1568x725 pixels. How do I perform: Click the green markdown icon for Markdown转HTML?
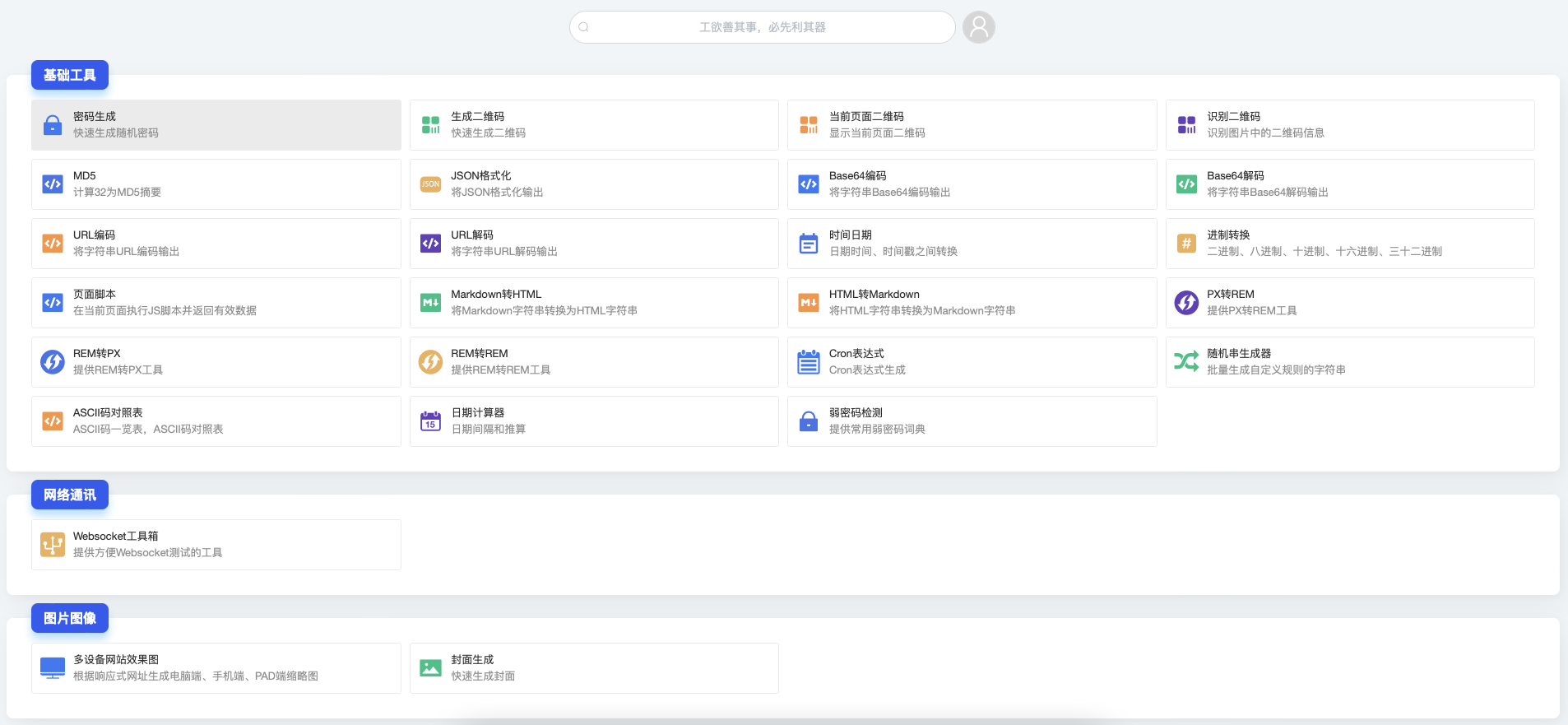[x=430, y=303]
